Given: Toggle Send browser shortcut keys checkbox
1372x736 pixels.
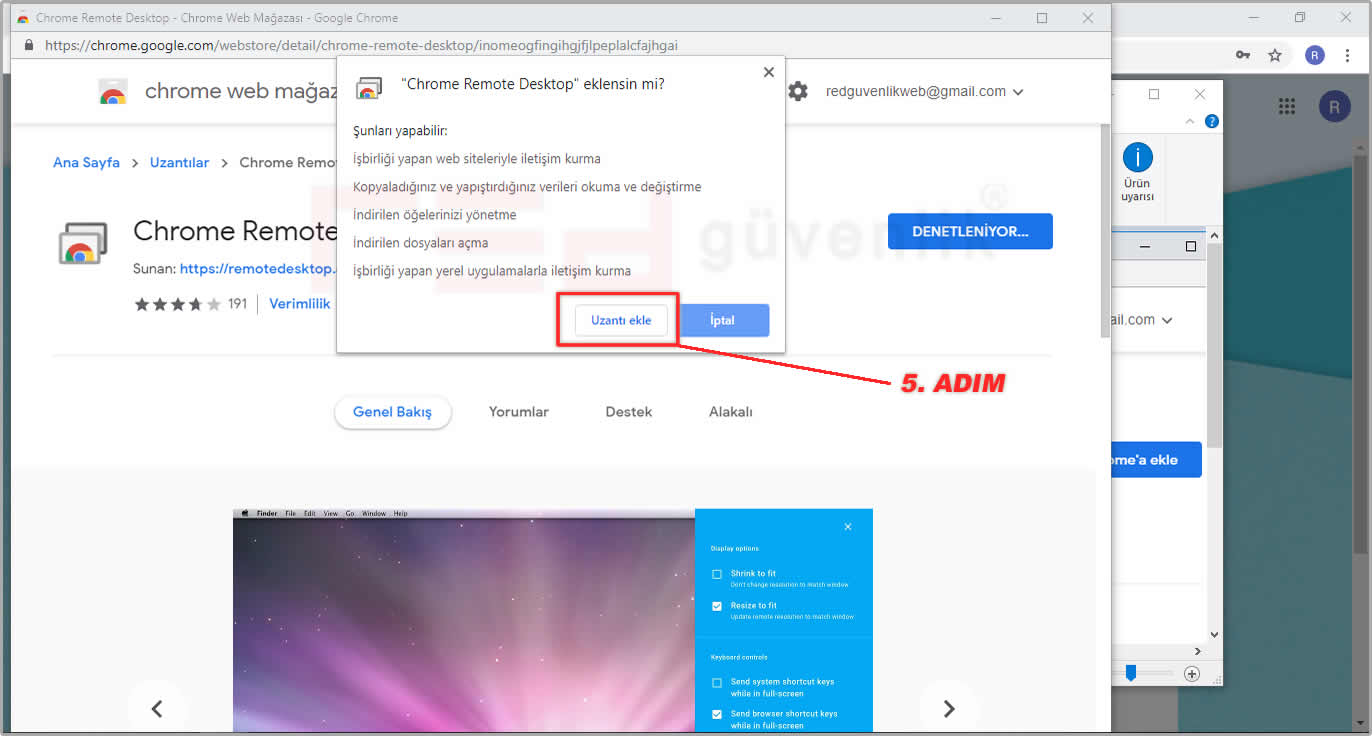Looking at the screenshot, I should click(x=717, y=714).
